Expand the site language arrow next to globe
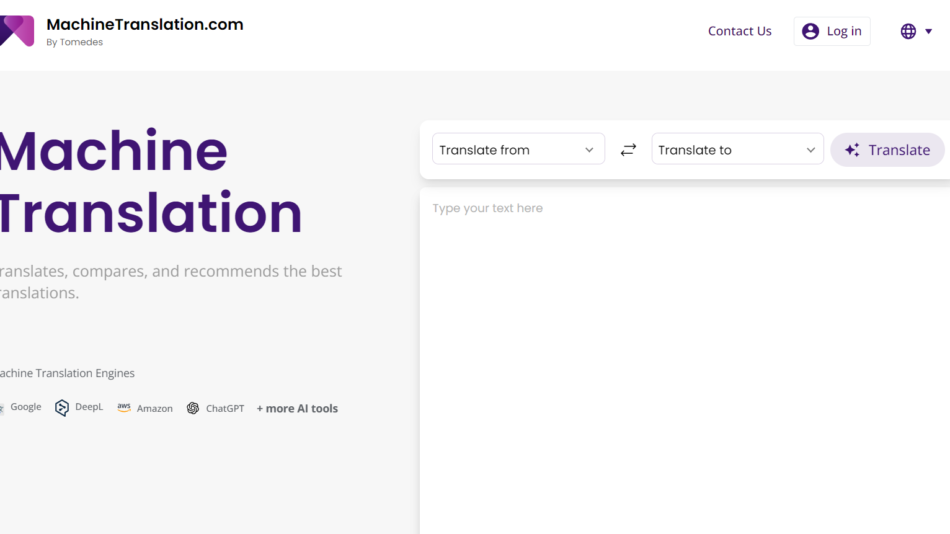Screen dimensions: 950x534 tap(928, 32)
